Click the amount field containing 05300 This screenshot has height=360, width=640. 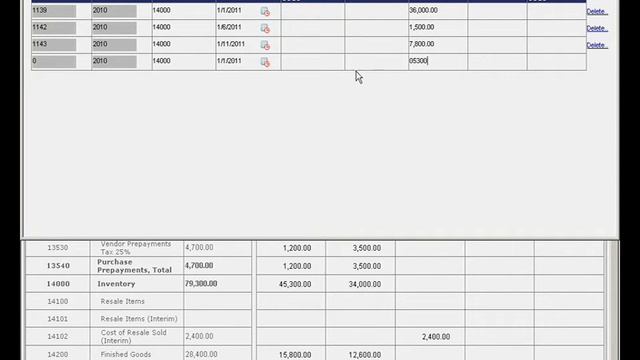438,62
